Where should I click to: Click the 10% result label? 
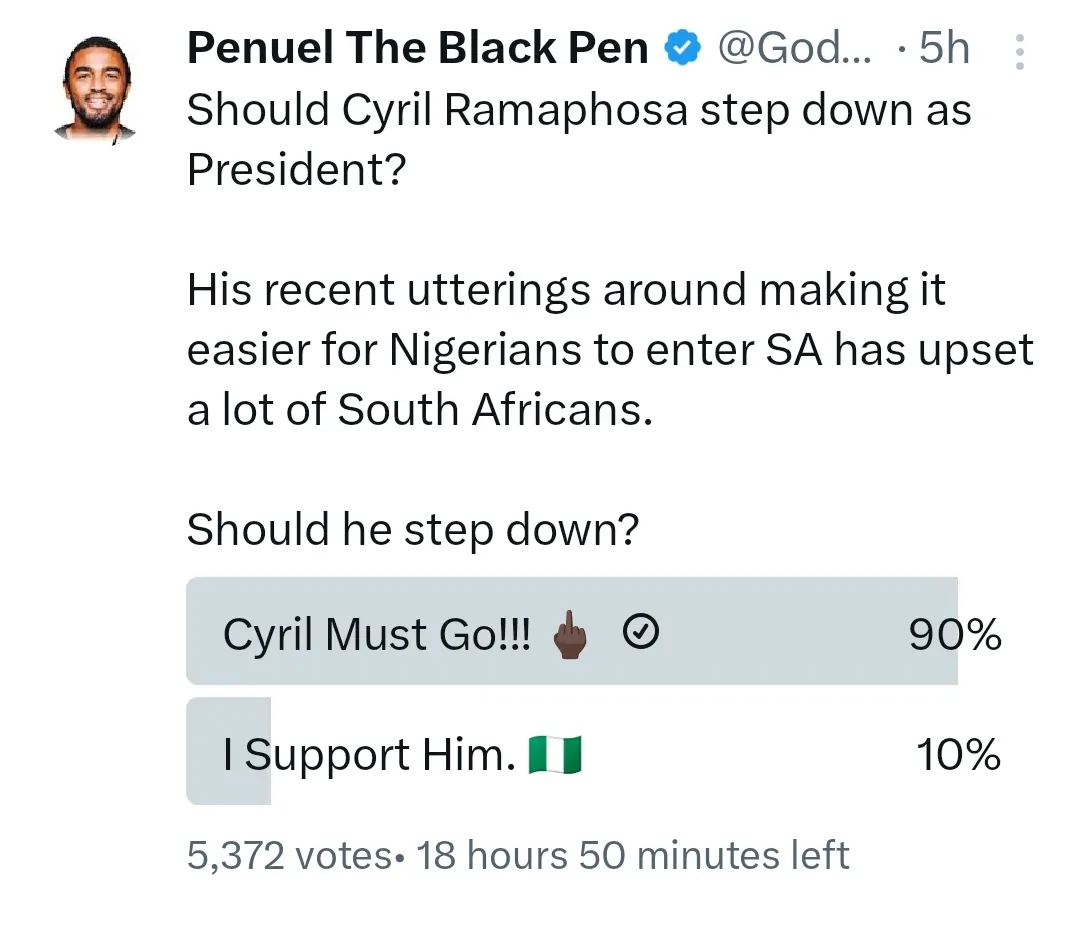(959, 755)
